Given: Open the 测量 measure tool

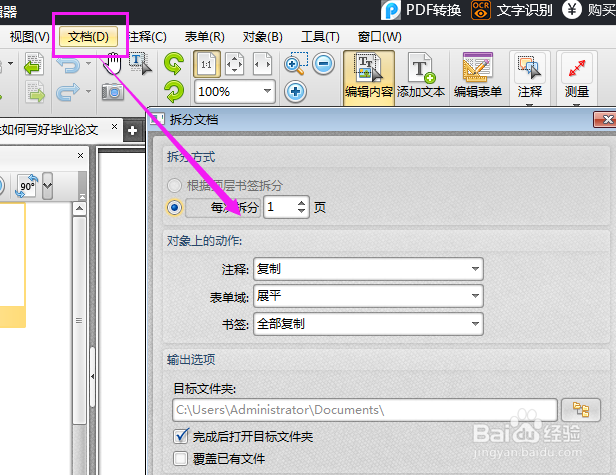Looking at the screenshot, I should click(577, 77).
